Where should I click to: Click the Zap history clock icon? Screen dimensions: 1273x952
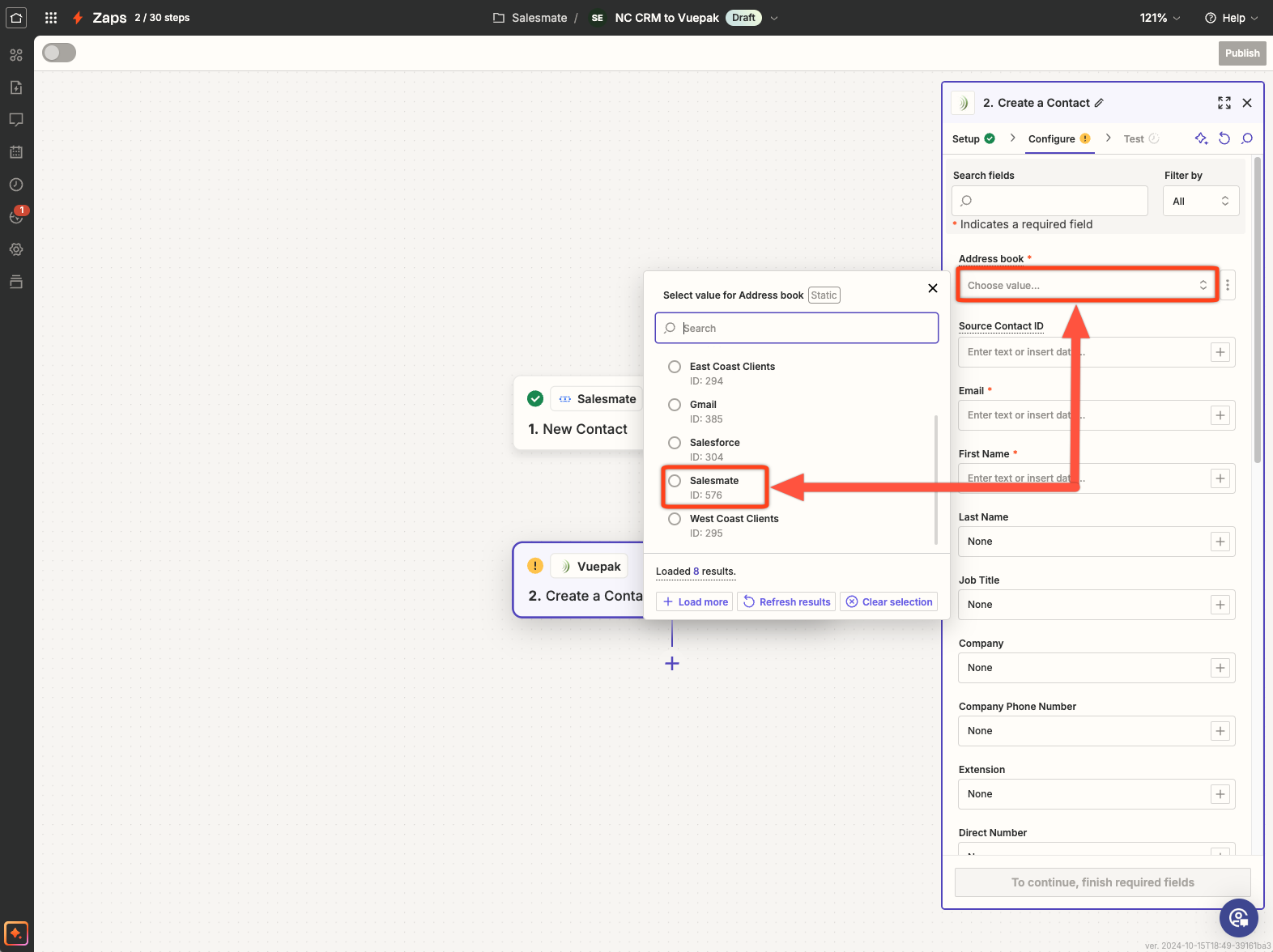pyautogui.click(x=16, y=185)
